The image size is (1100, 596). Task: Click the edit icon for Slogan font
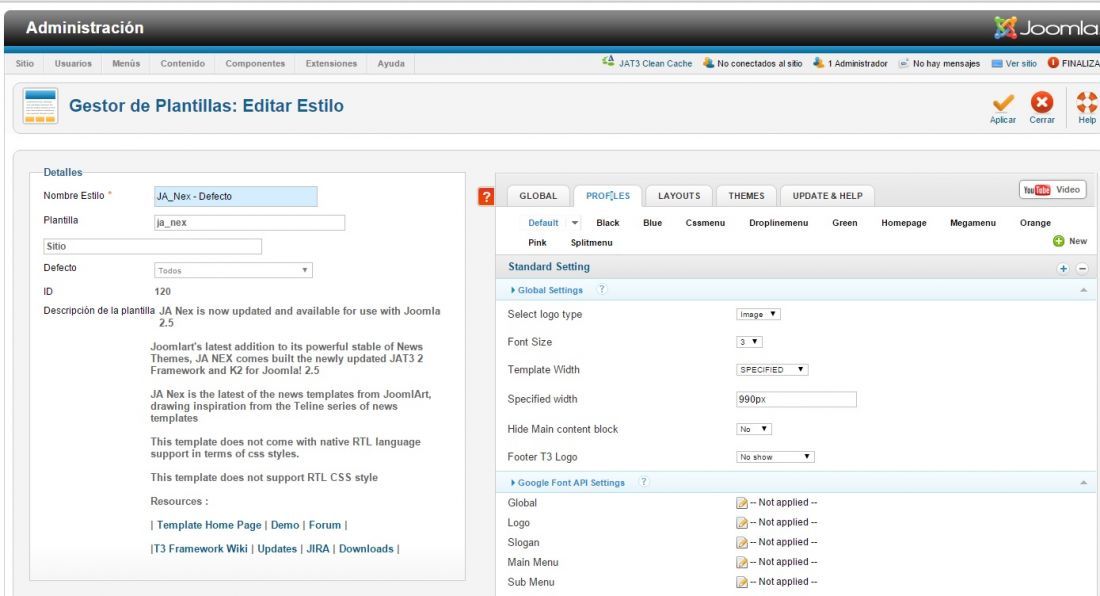(742, 542)
